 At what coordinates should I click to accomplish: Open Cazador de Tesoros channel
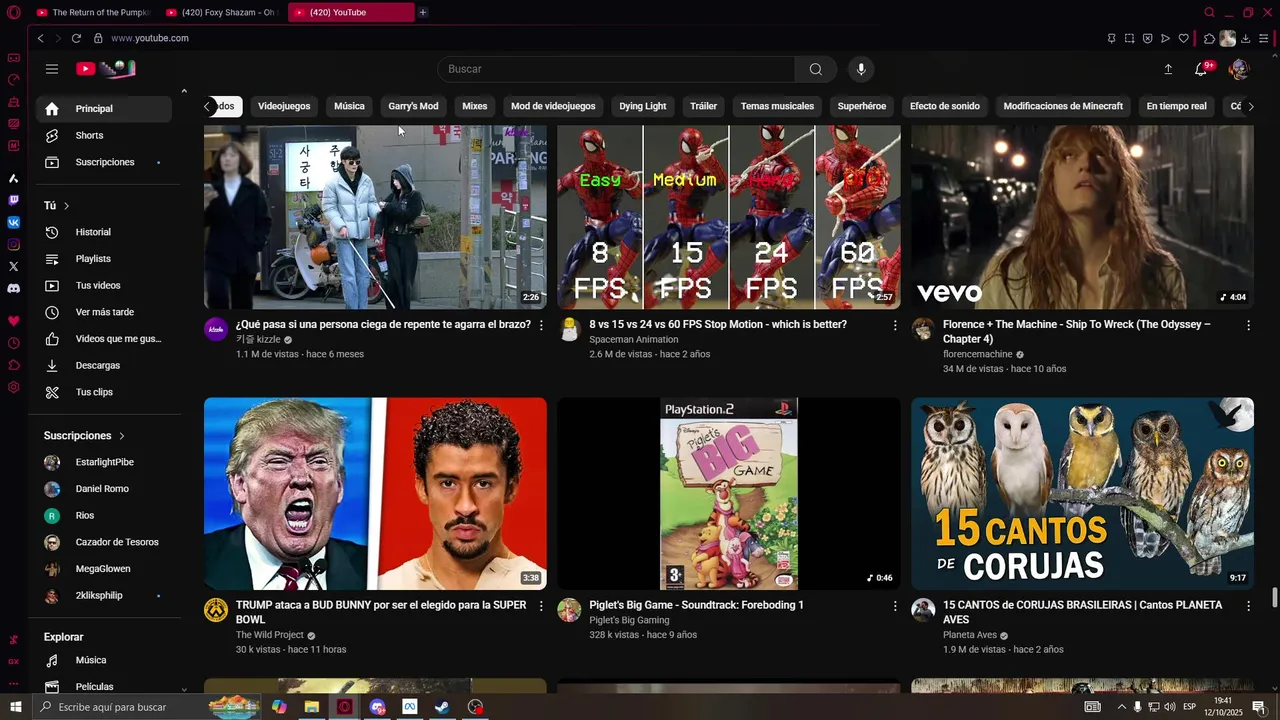pyautogui.click(x=103, y=542)
